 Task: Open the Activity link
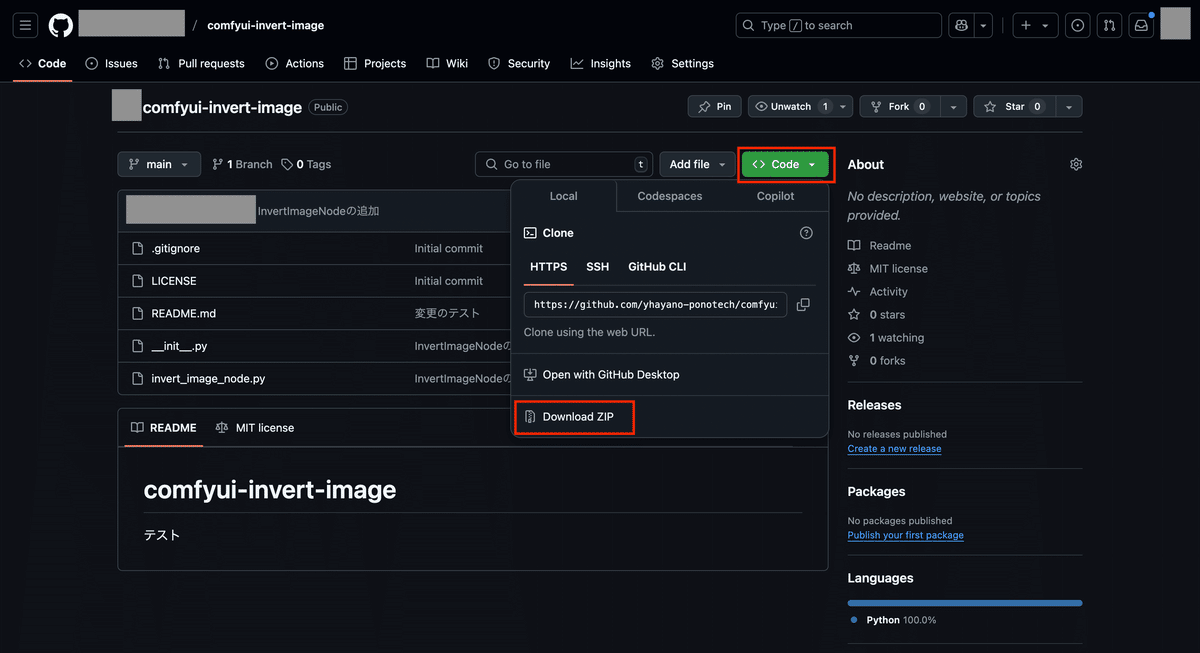click(x=878, y=292)
